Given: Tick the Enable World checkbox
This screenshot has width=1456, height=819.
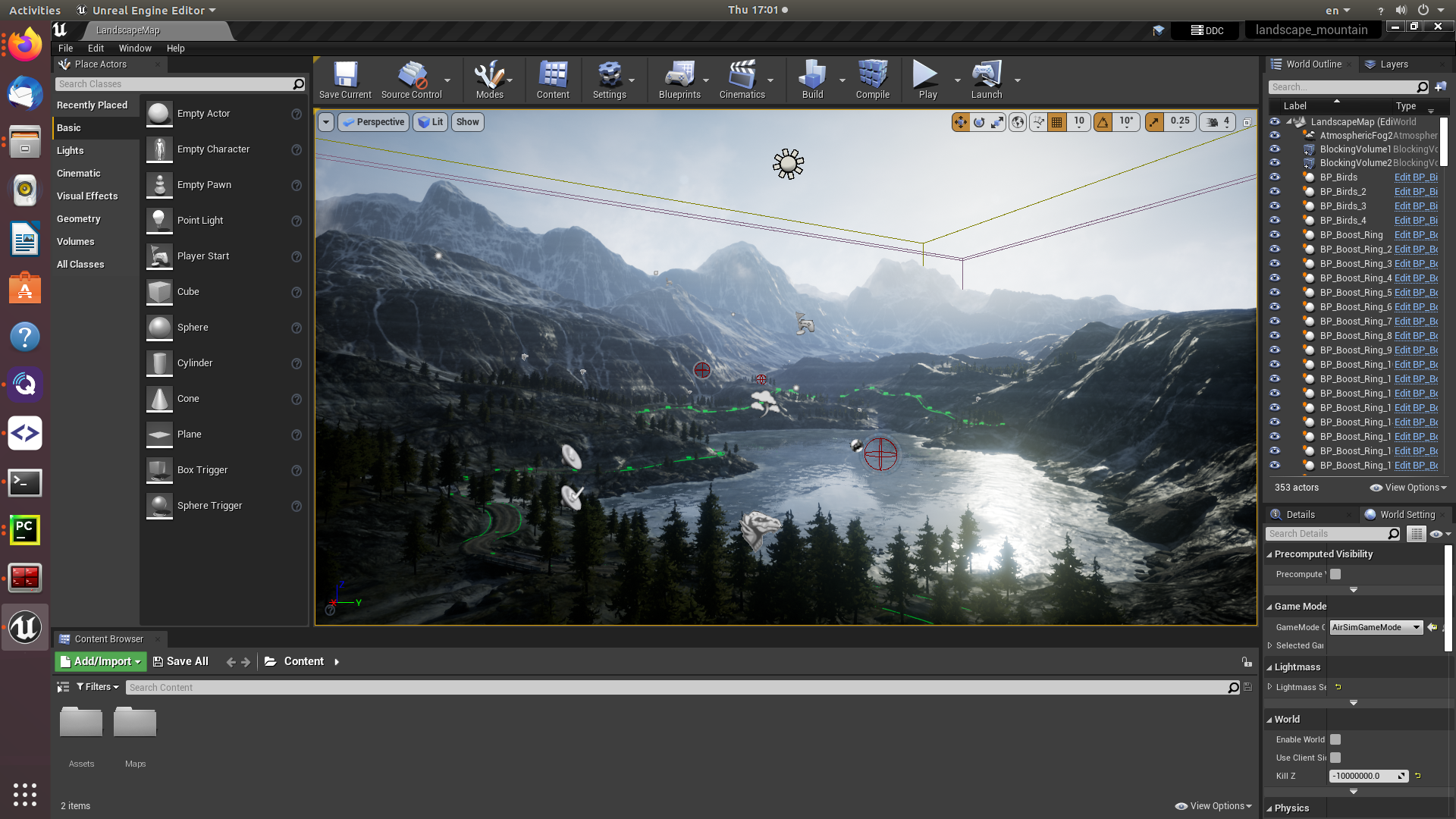Looking at the screenshot, I should [1335, 739].
